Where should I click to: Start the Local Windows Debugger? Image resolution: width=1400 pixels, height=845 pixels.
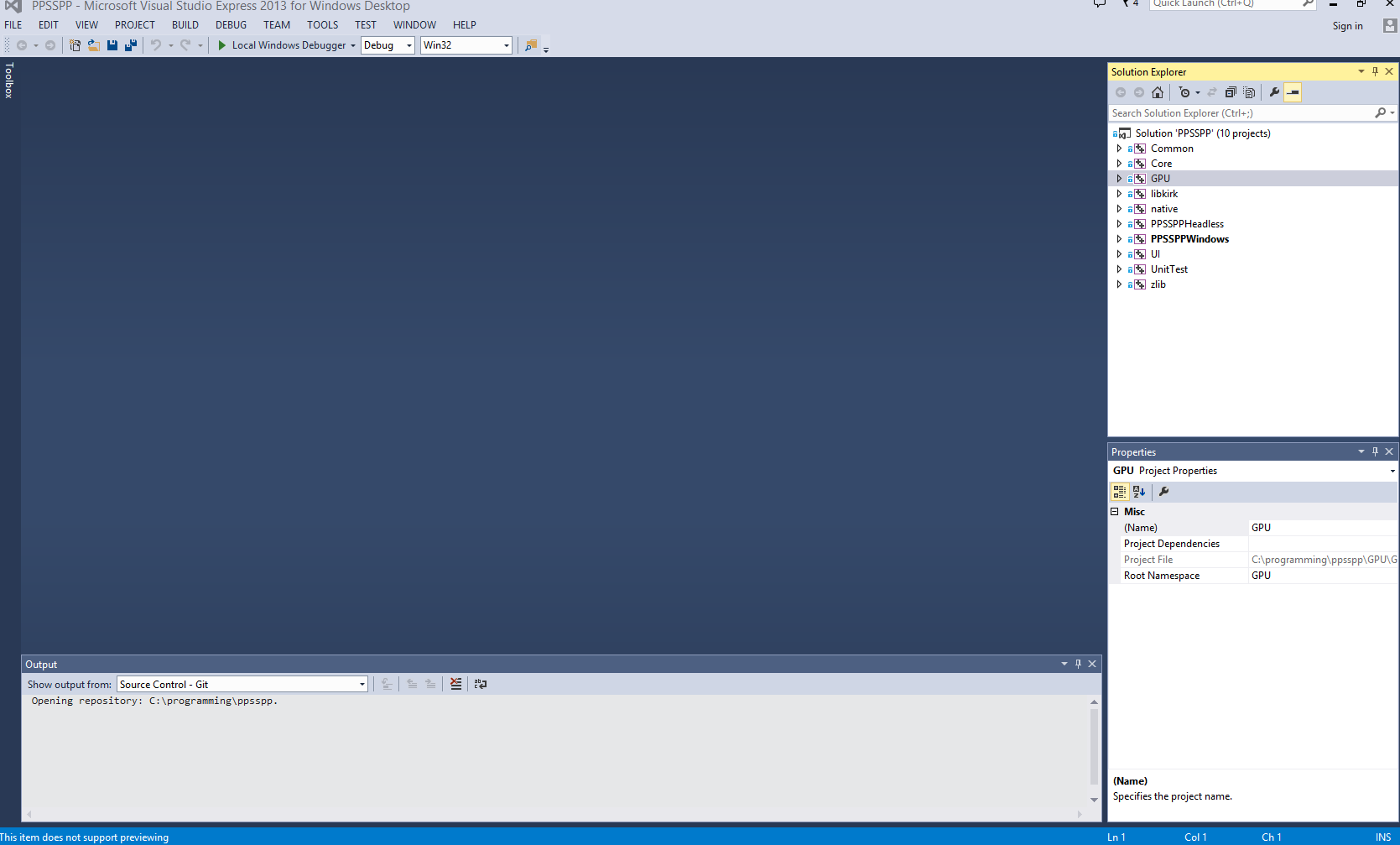[x=282, y=45]
